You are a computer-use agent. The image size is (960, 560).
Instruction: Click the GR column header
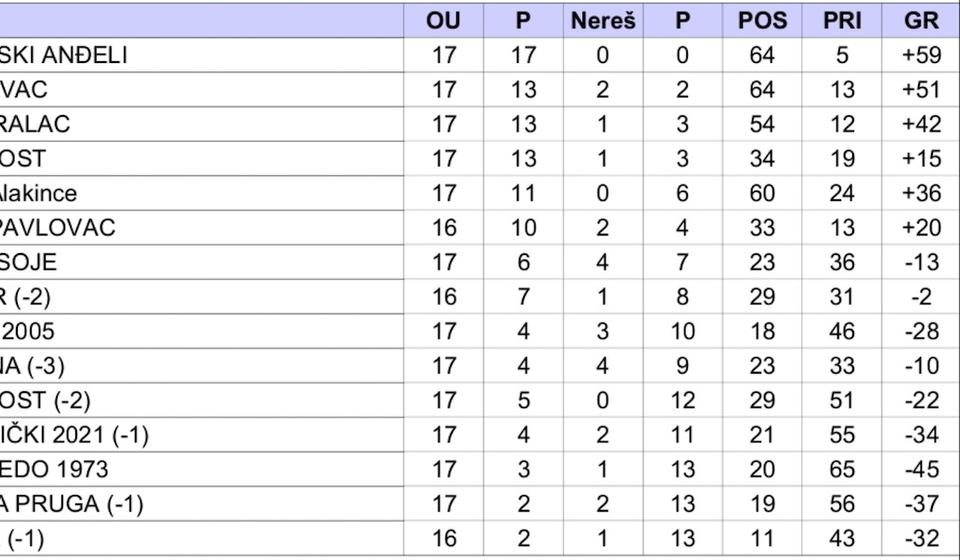click(921, 20)
